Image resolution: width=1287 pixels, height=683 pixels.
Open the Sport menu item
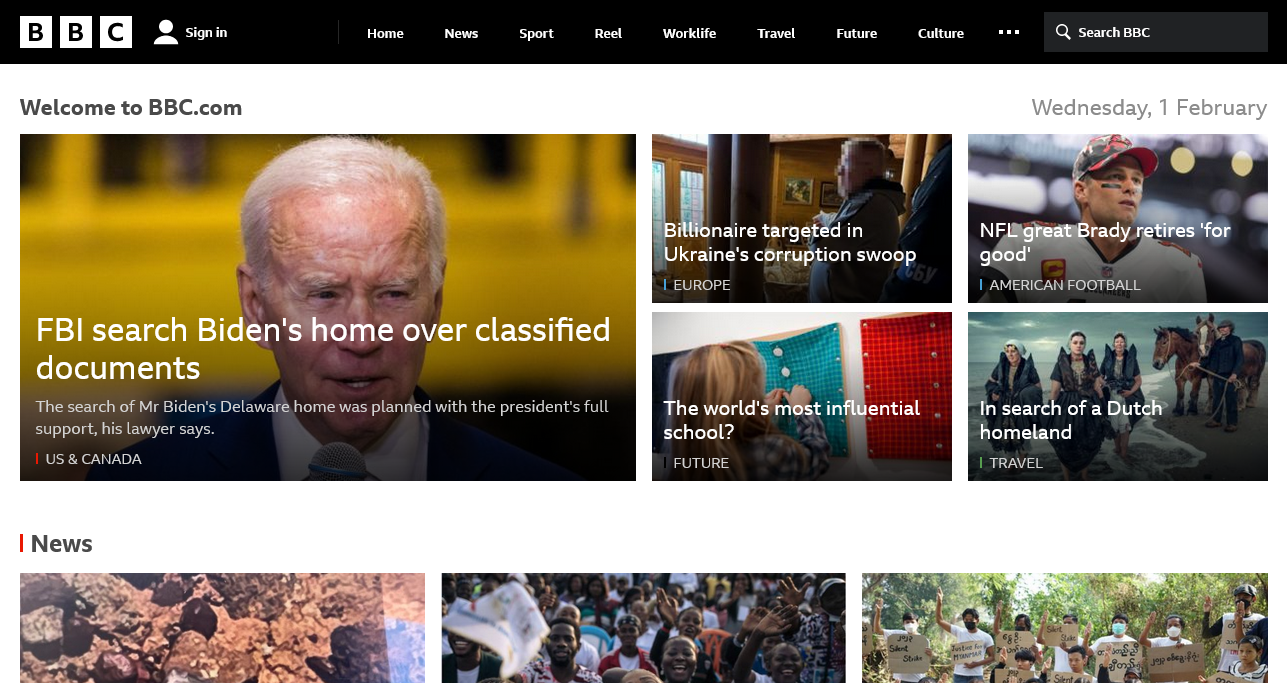[536, 33]
